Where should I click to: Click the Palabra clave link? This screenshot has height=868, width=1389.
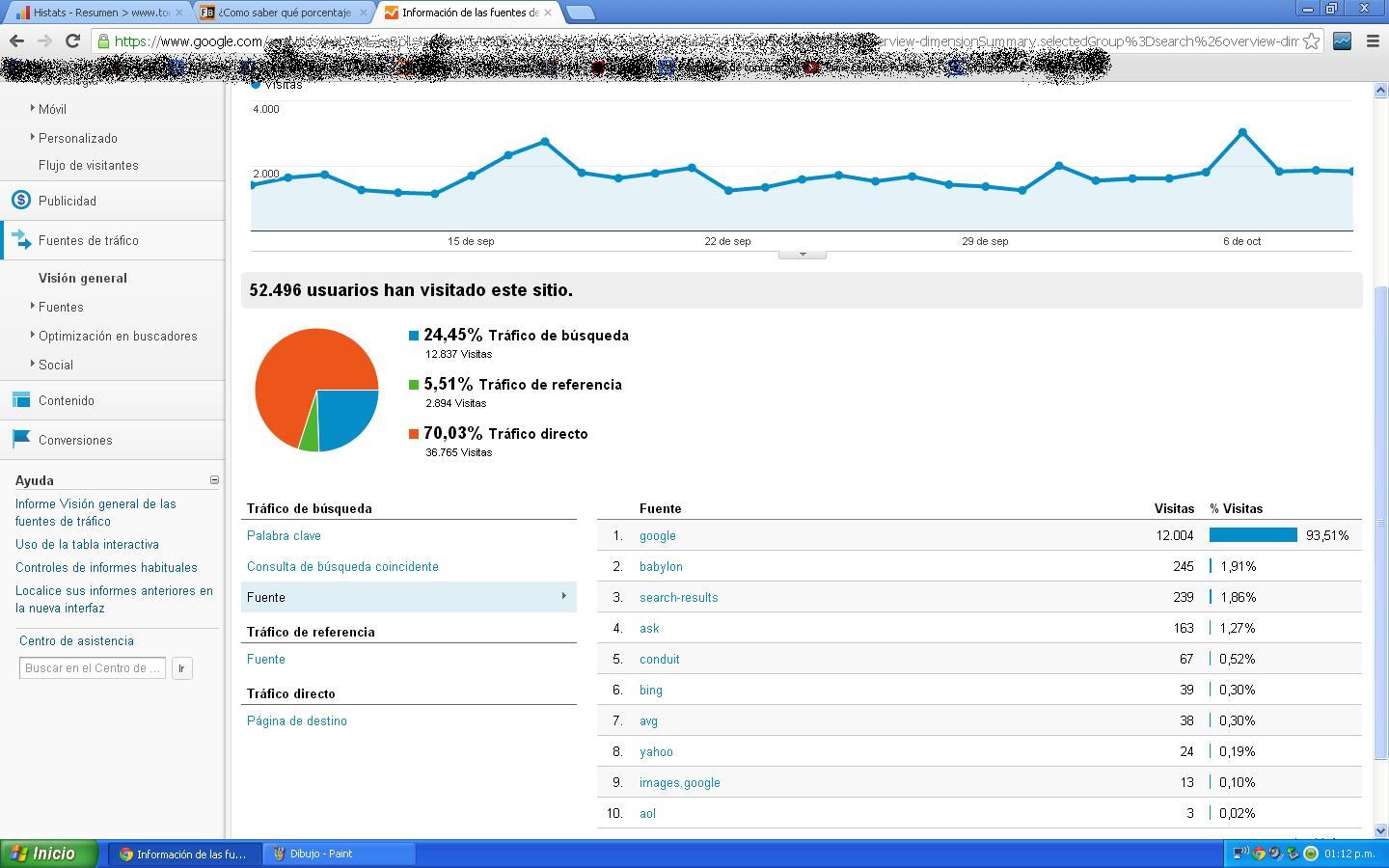pos(284,535)
